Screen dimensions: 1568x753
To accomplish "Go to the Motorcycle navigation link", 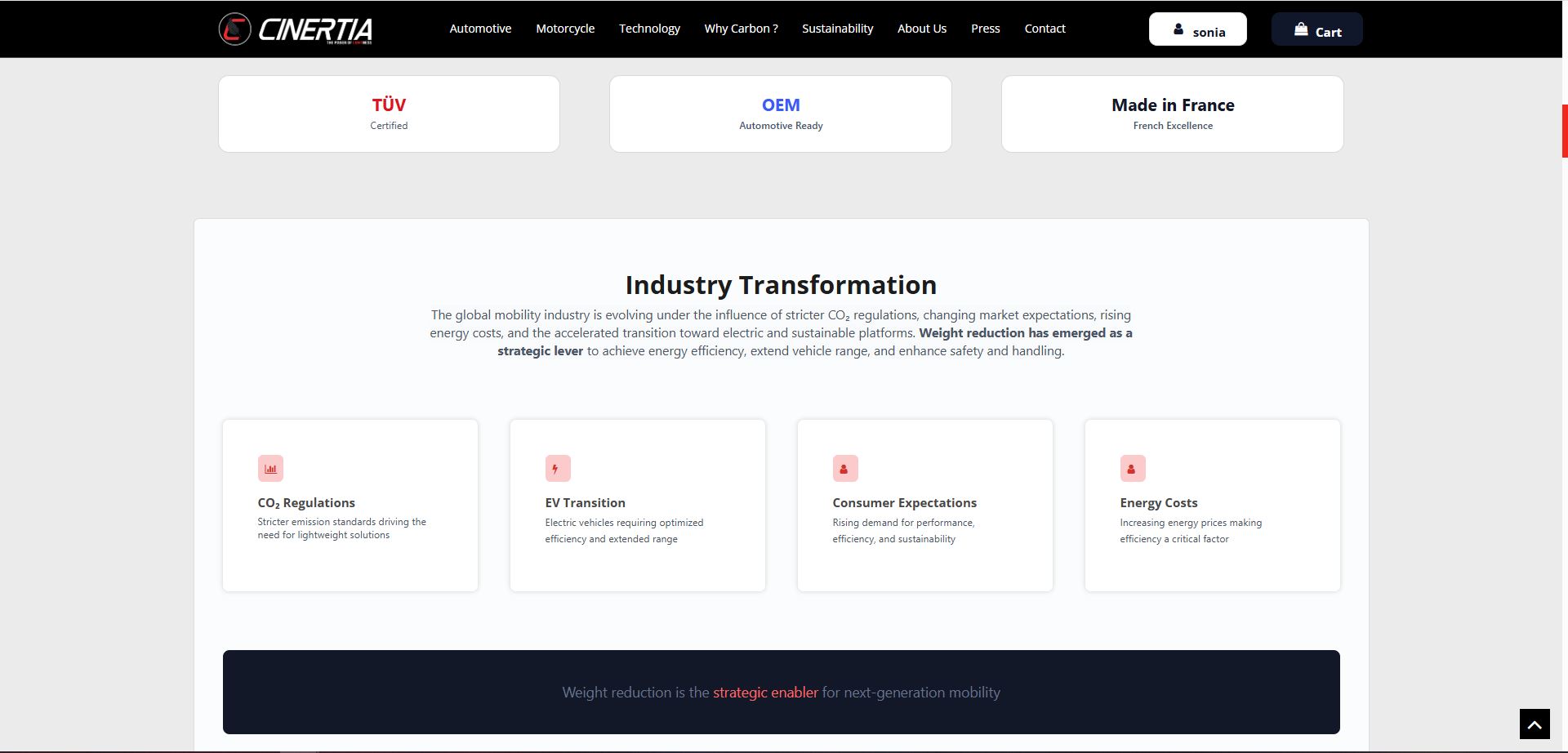I will point(565,29).
